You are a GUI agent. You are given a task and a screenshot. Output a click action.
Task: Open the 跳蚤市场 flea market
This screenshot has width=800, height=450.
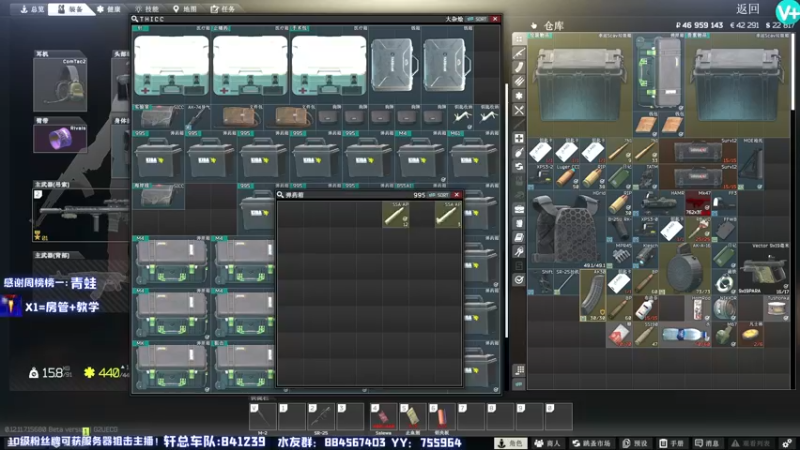(592, 443)
